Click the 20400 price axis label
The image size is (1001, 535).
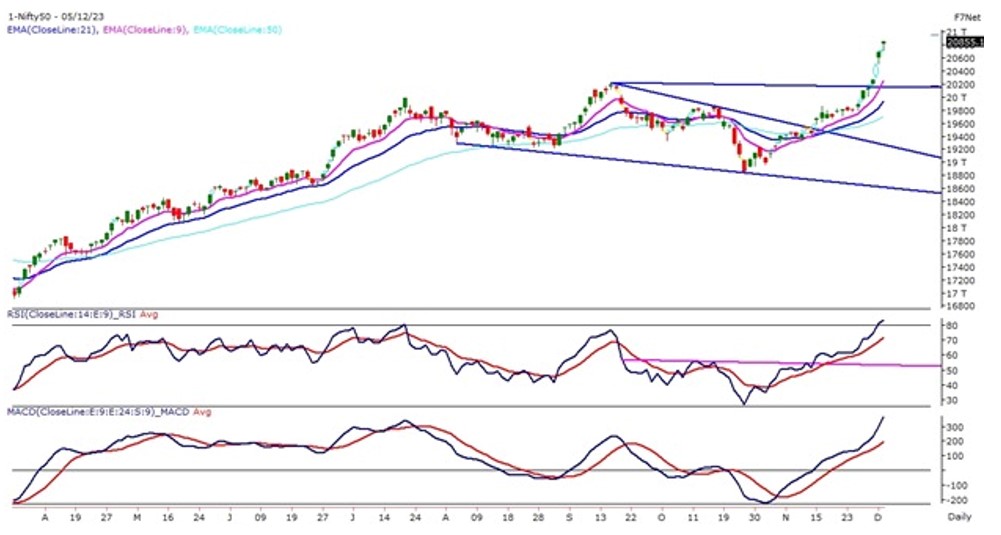click(x=961, y=71)
